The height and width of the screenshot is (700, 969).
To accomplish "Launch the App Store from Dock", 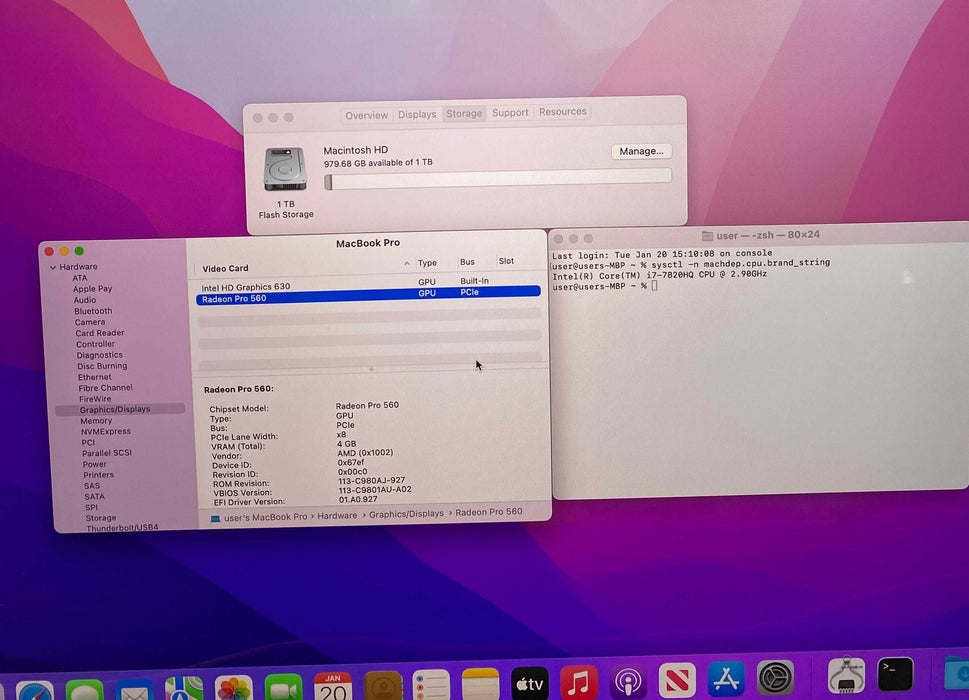I will point(726,678).
